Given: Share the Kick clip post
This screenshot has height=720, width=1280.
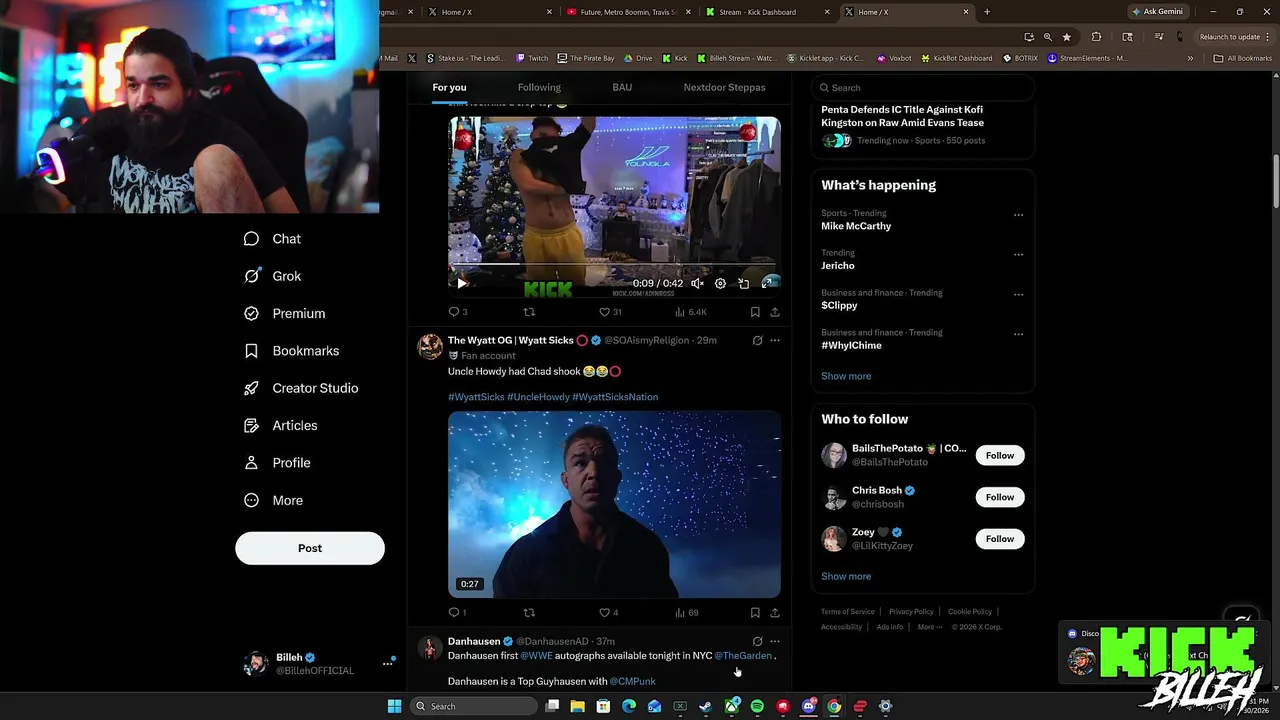Looking at the screenshot, I should [775, 312].
